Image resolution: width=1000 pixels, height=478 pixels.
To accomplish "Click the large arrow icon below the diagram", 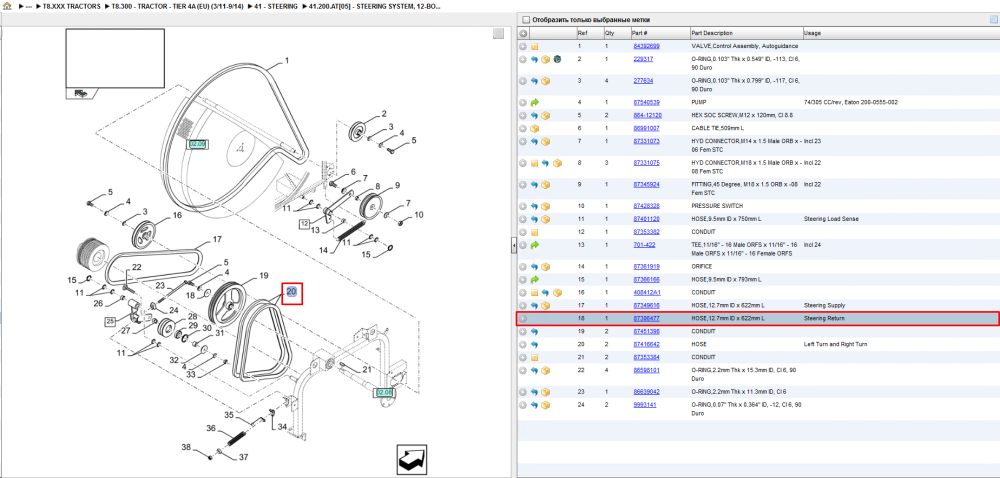I will (411, 459).
